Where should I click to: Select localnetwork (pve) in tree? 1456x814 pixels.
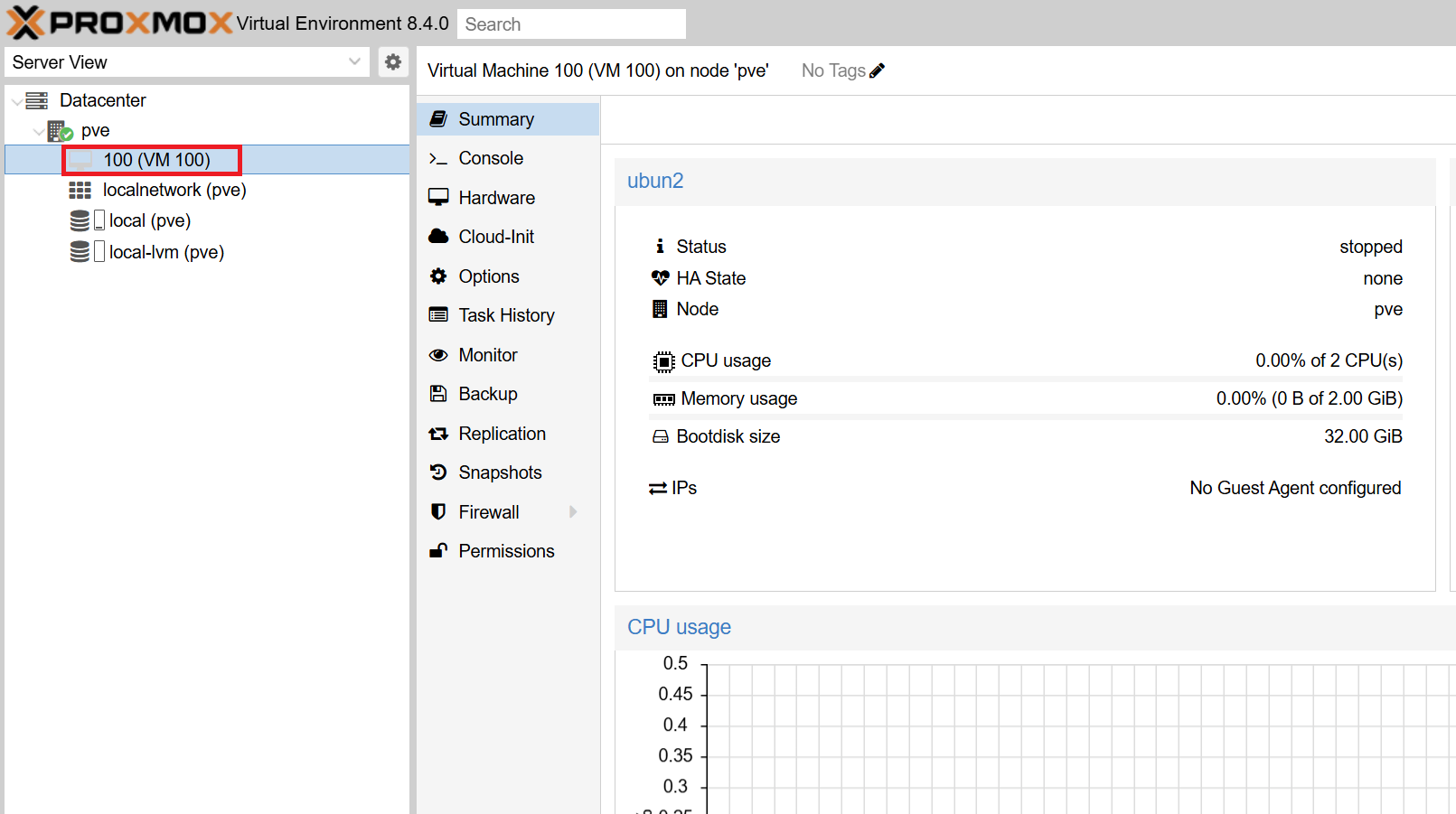(x=174, y=190)
